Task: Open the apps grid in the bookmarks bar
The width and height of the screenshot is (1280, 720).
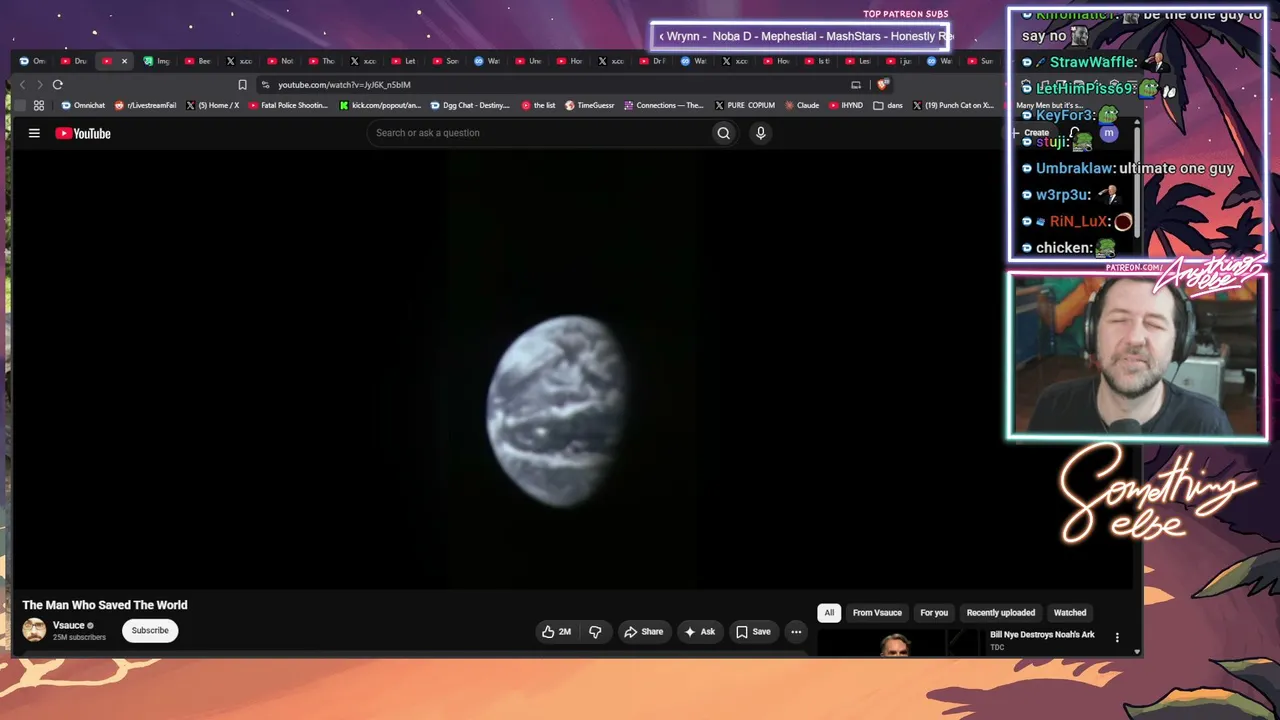Action: click(x=39, y=105)
